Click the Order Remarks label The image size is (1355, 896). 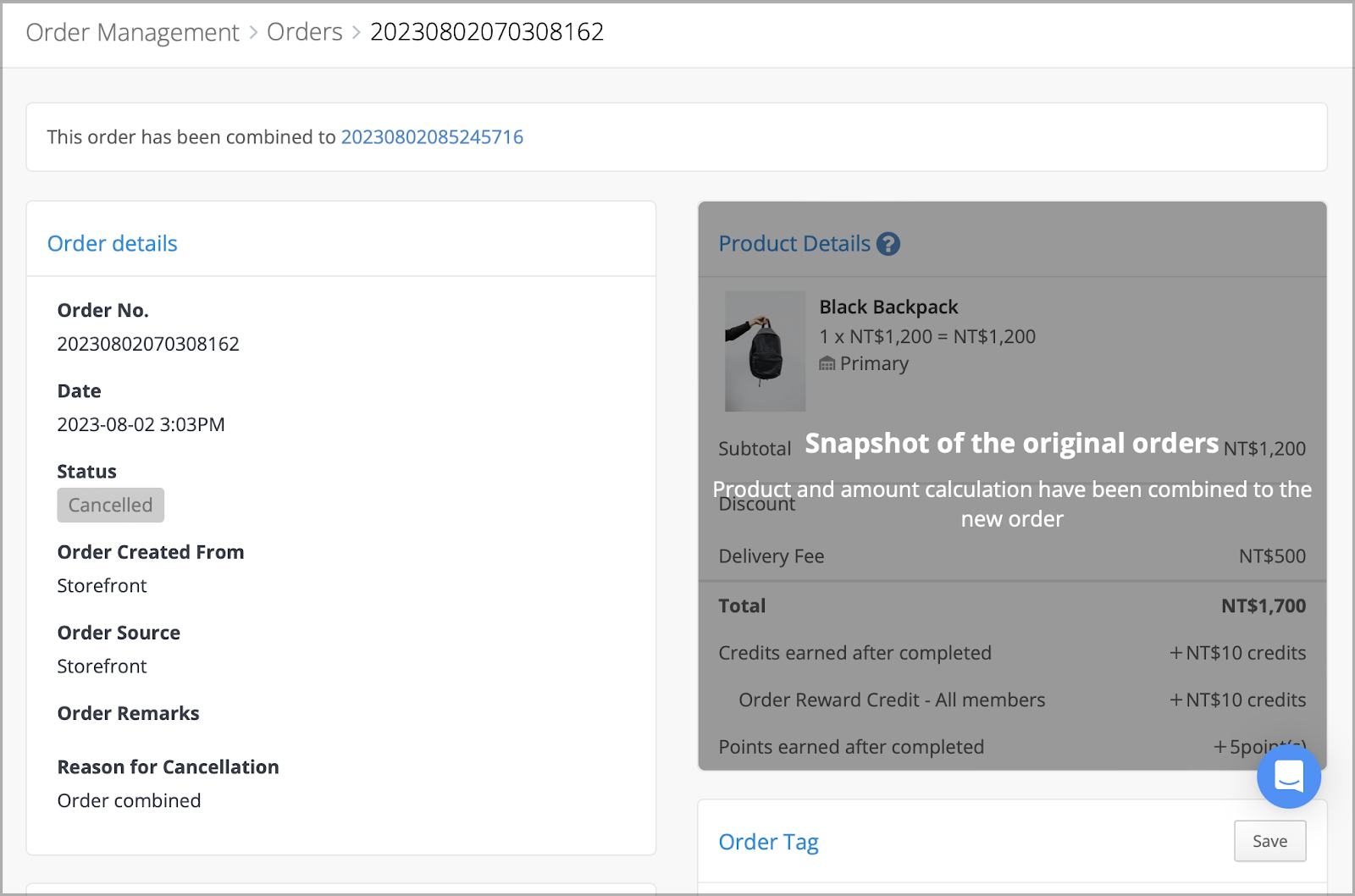pos(128,713)
